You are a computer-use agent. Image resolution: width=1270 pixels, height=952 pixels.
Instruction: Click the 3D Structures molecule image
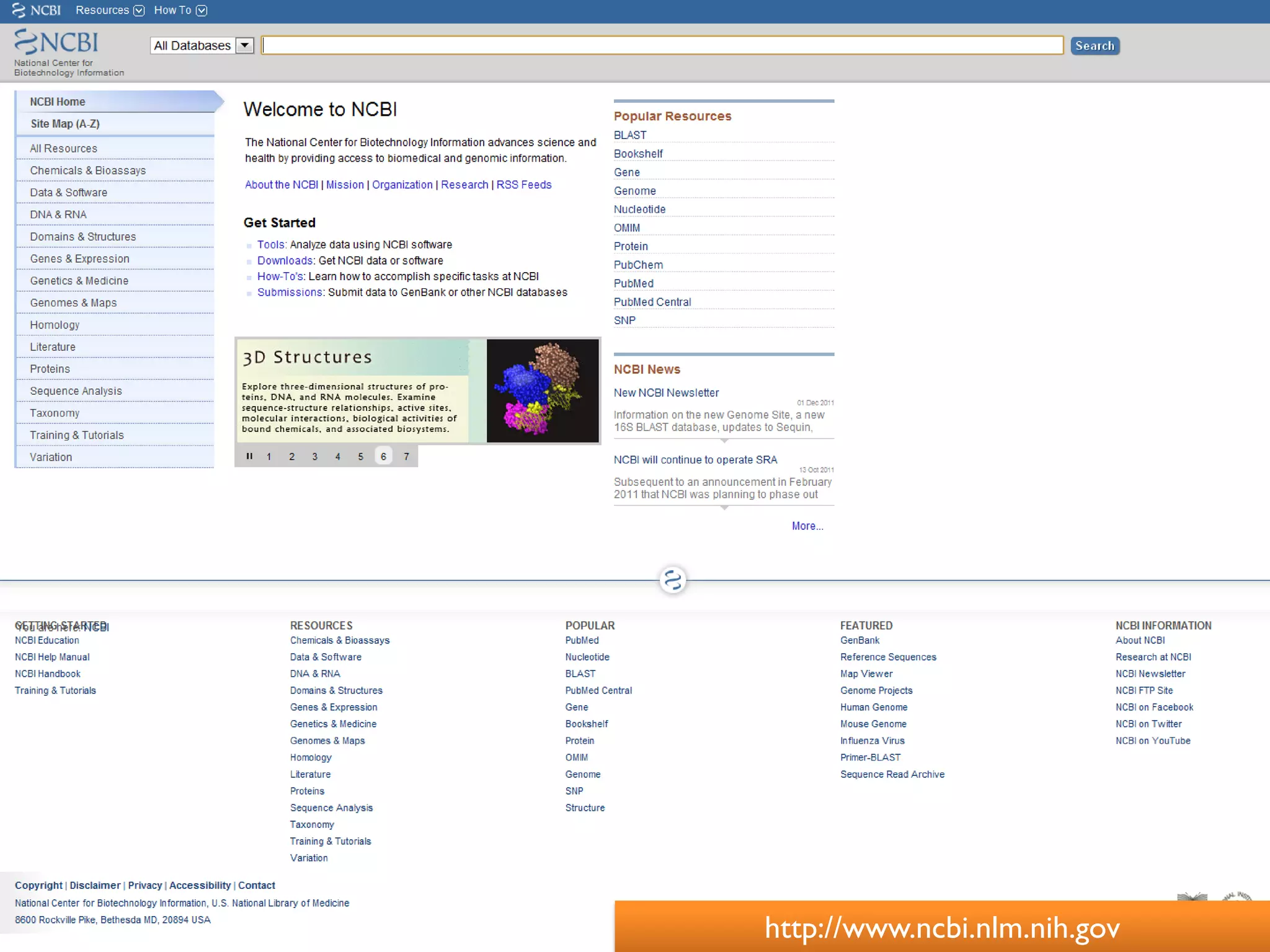pos(543,390)
